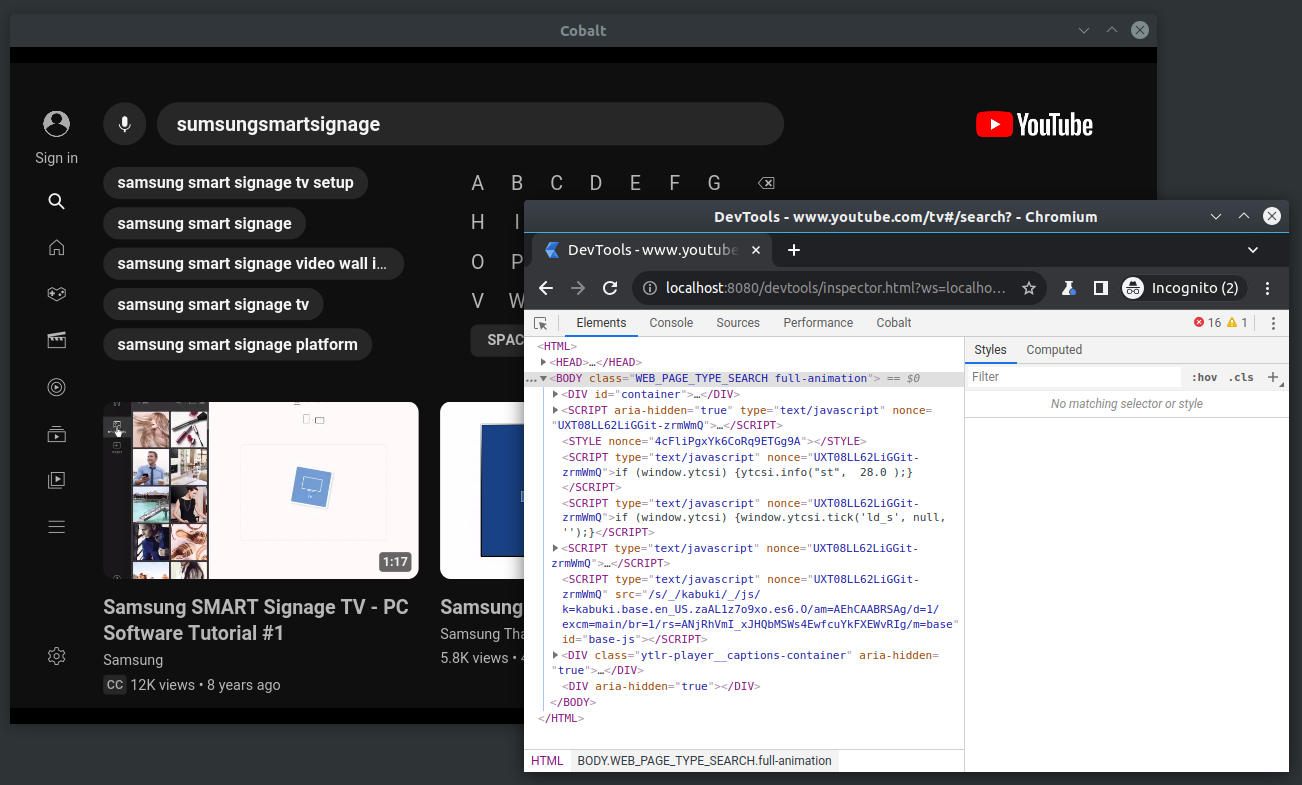Toggle the .cls class editor in Styles pane

click(x=1242, y=377)
